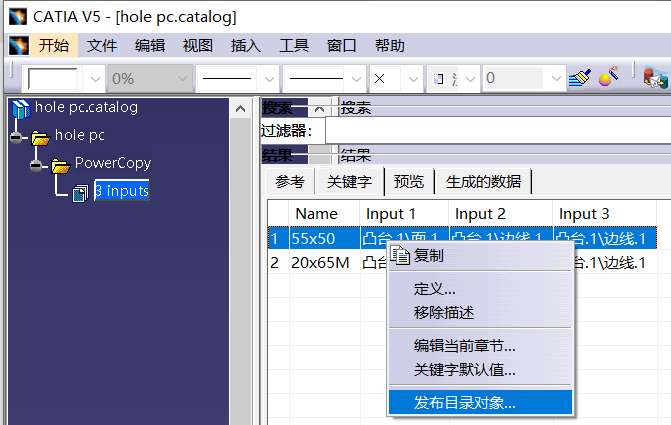The height and width of the screenshot is (425, 671).
Task: Select the 20x65M name cell
Action: [x=324, y=262]
